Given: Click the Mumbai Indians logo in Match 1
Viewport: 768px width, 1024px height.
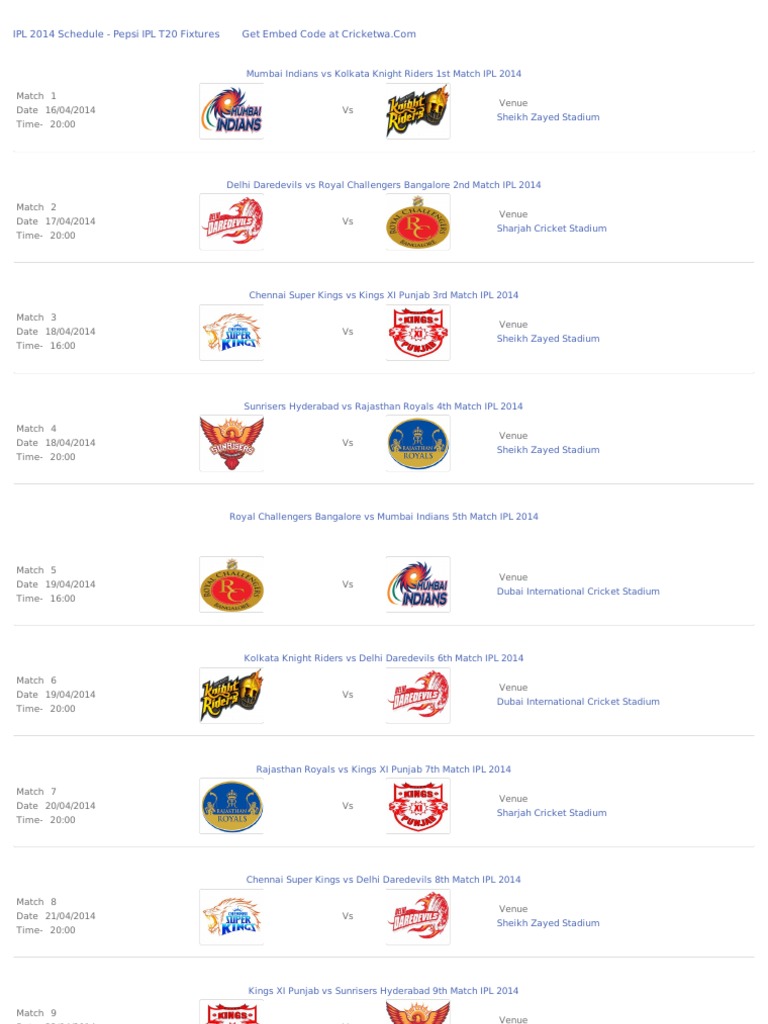Looking at the screenshot, I should [x=231, y=111].
